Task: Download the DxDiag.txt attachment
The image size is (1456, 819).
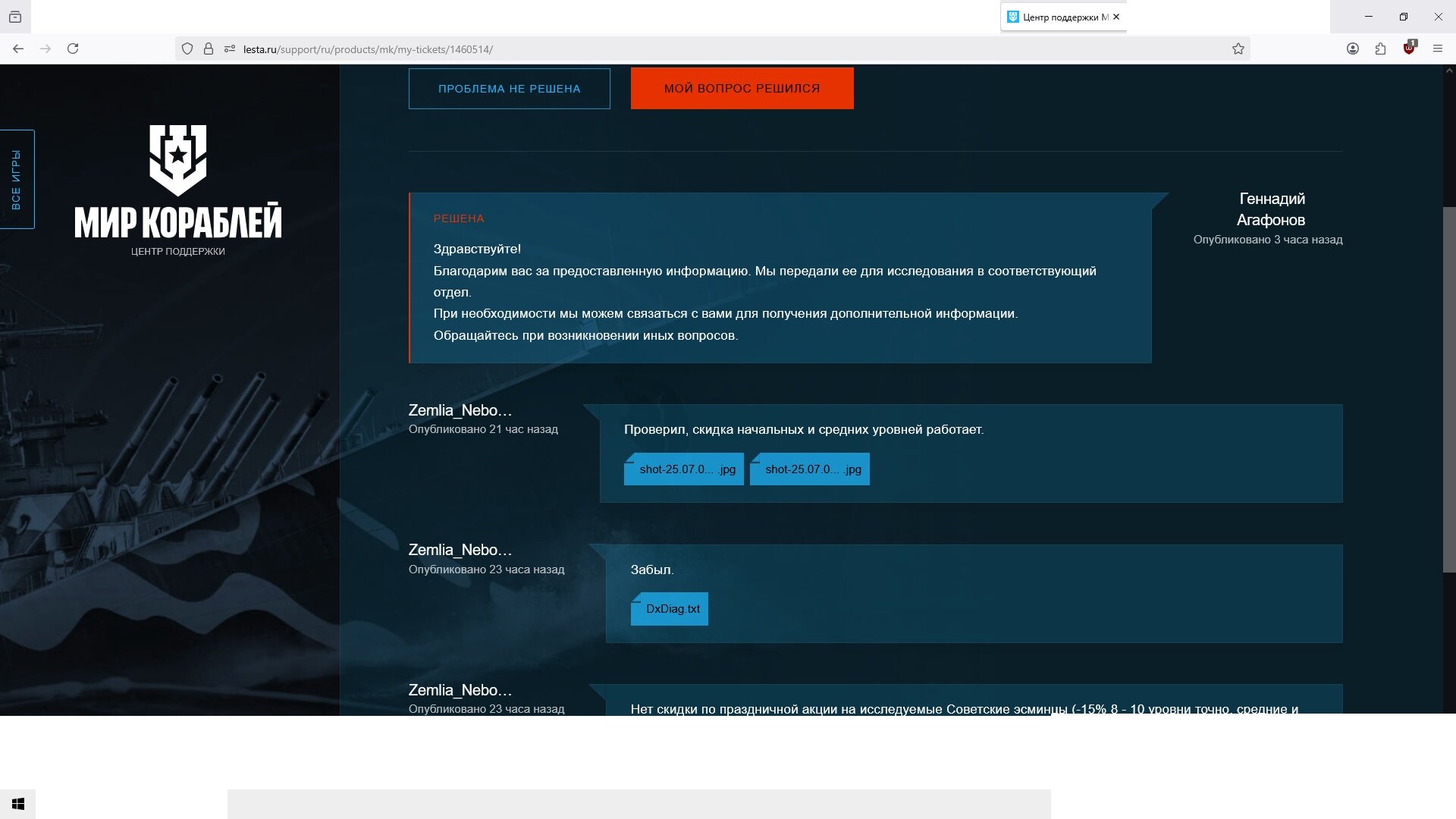Action: [669, 609]
